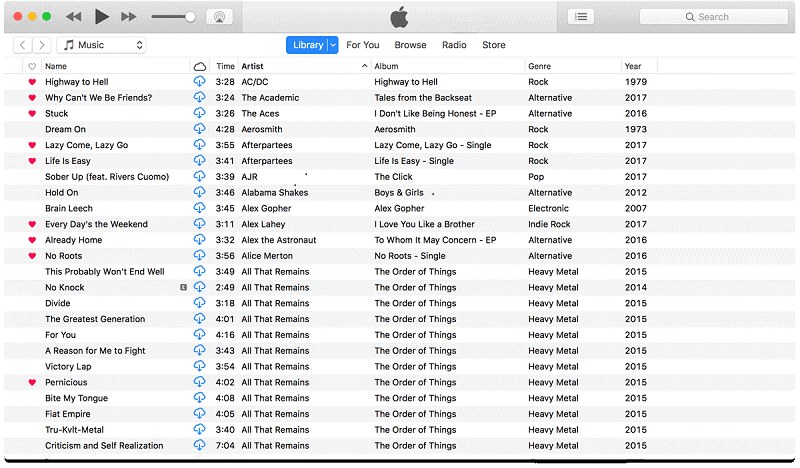Select song Sober Up (feat. Rivers Cuomo)
Viewport: 800px width, 468px height.
(107, 177)
